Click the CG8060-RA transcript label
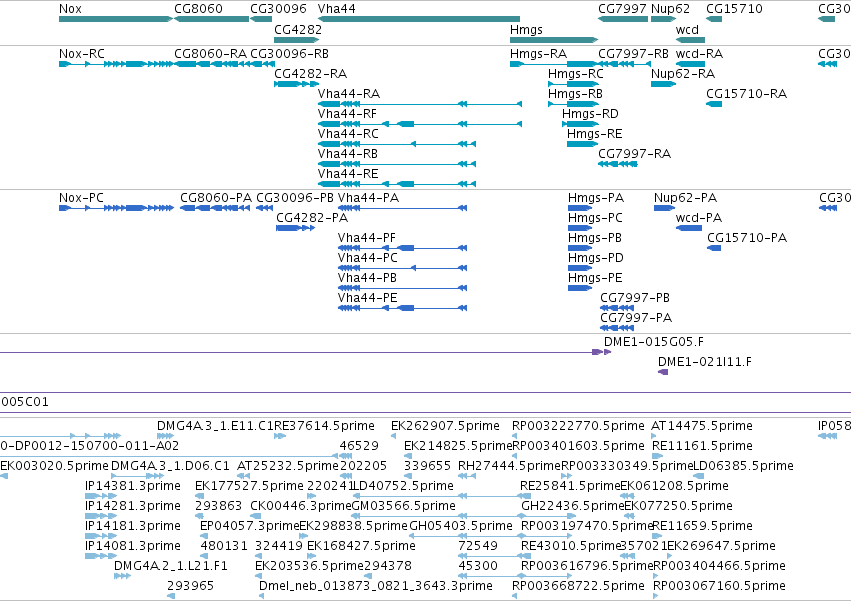 tap(211, 54)
